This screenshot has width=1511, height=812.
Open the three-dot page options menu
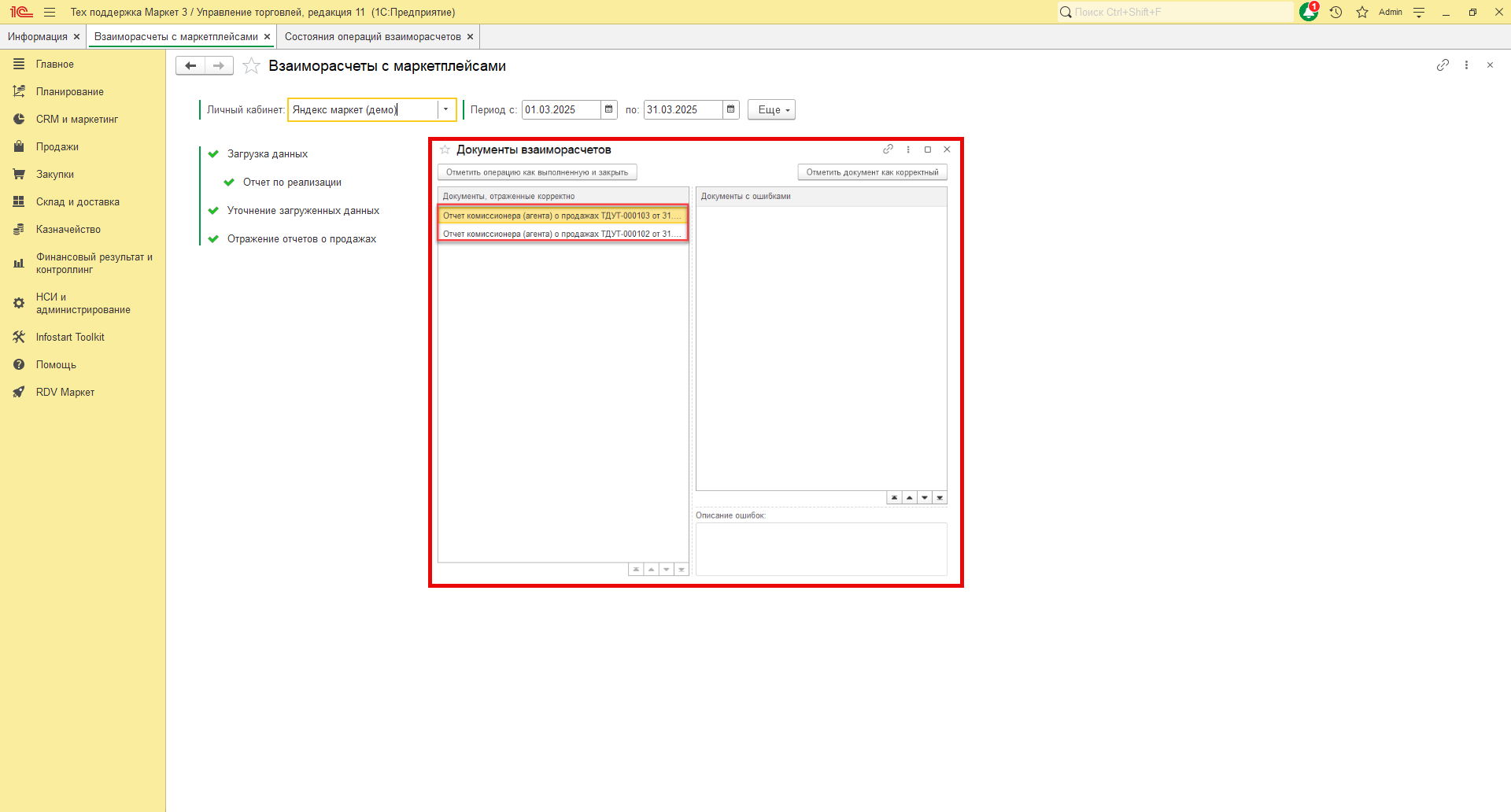[x=1466, y=65]
